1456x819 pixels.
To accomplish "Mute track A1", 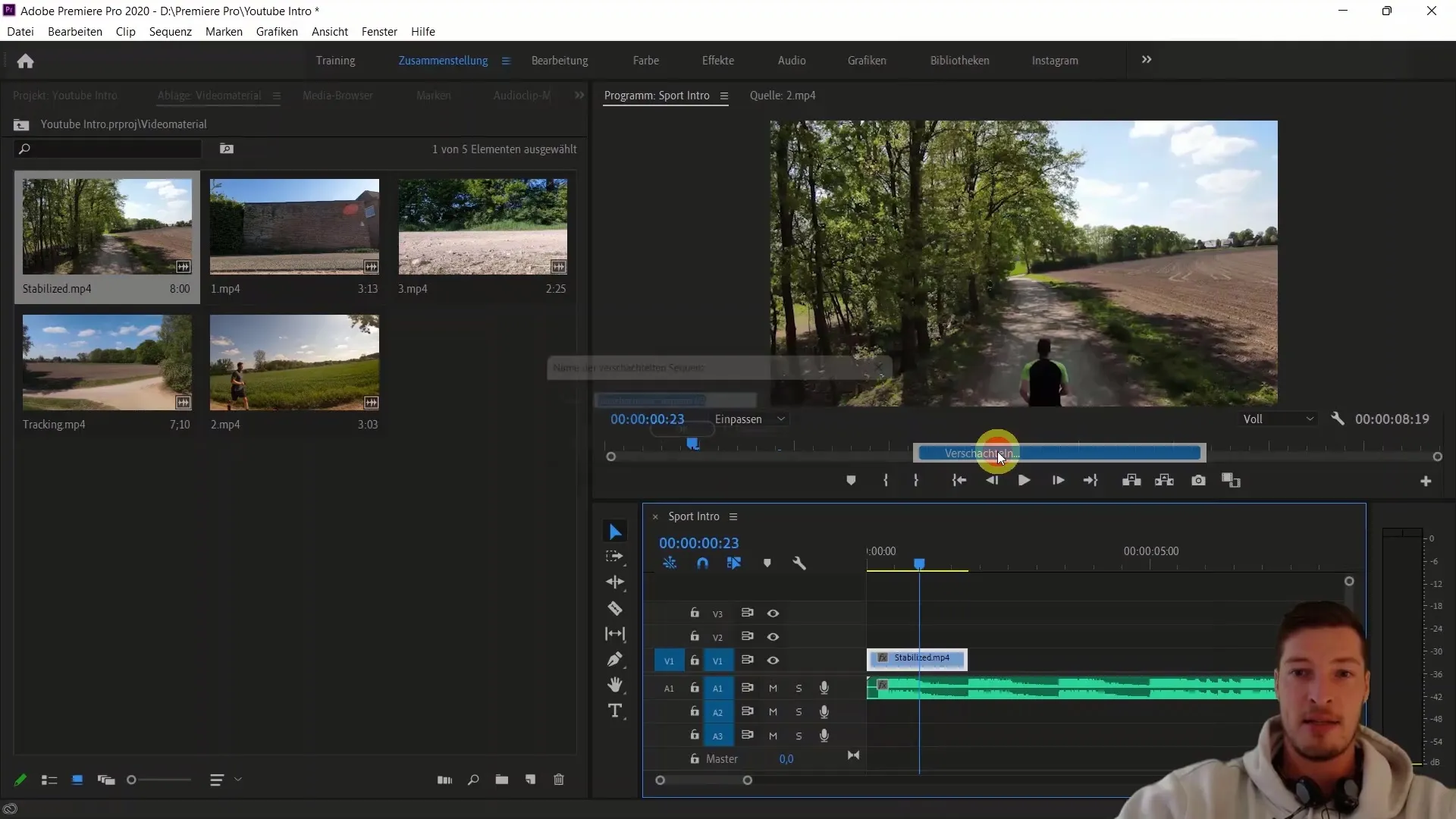I will [x=773, y=689].
